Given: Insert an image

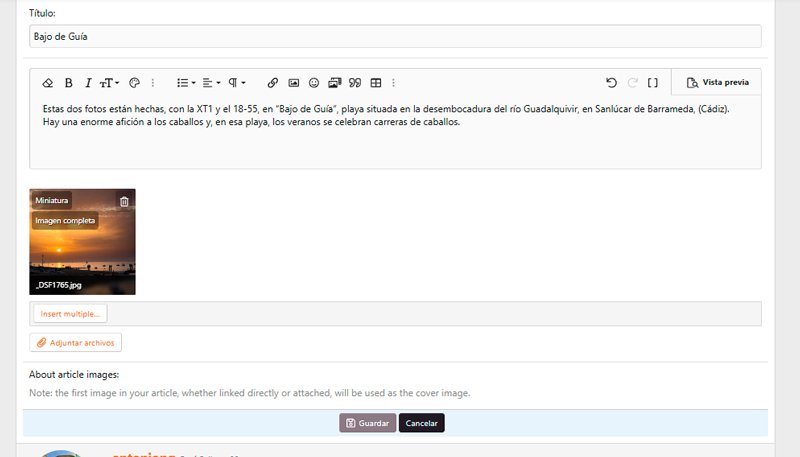Looking at the screenshot, I should click(x=294, y=83).
